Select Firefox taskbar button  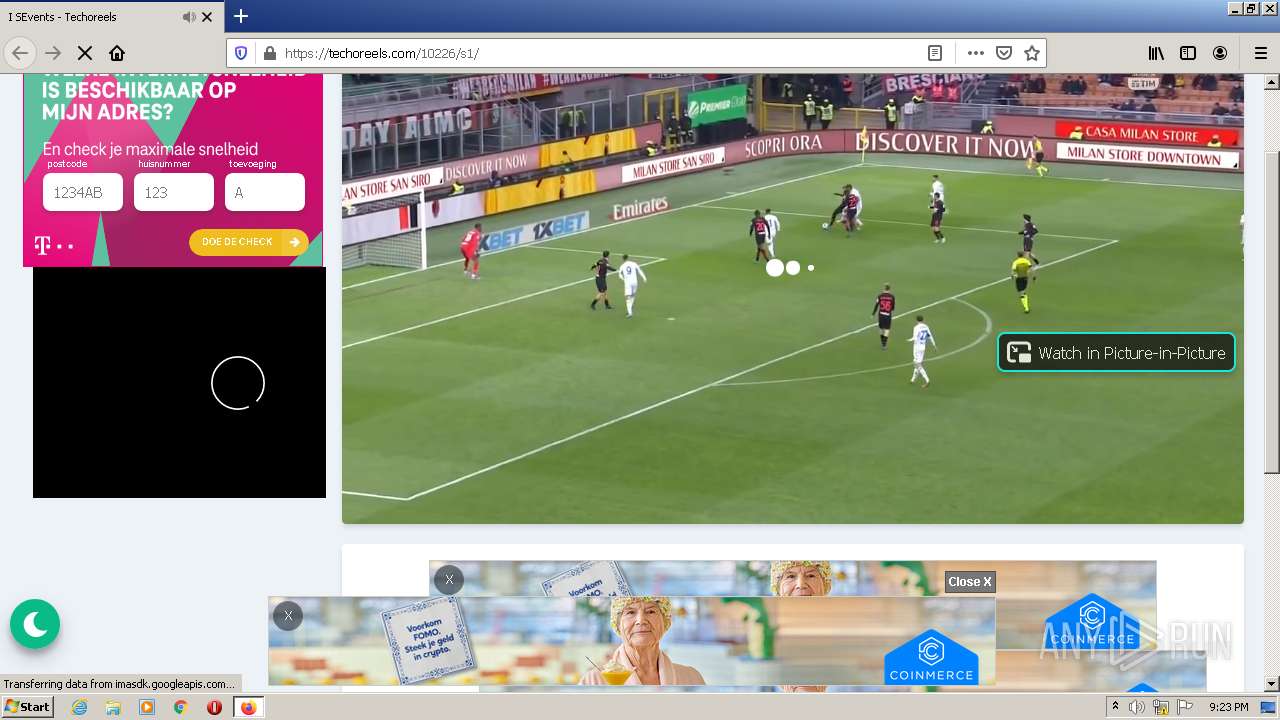pos(248,707)
